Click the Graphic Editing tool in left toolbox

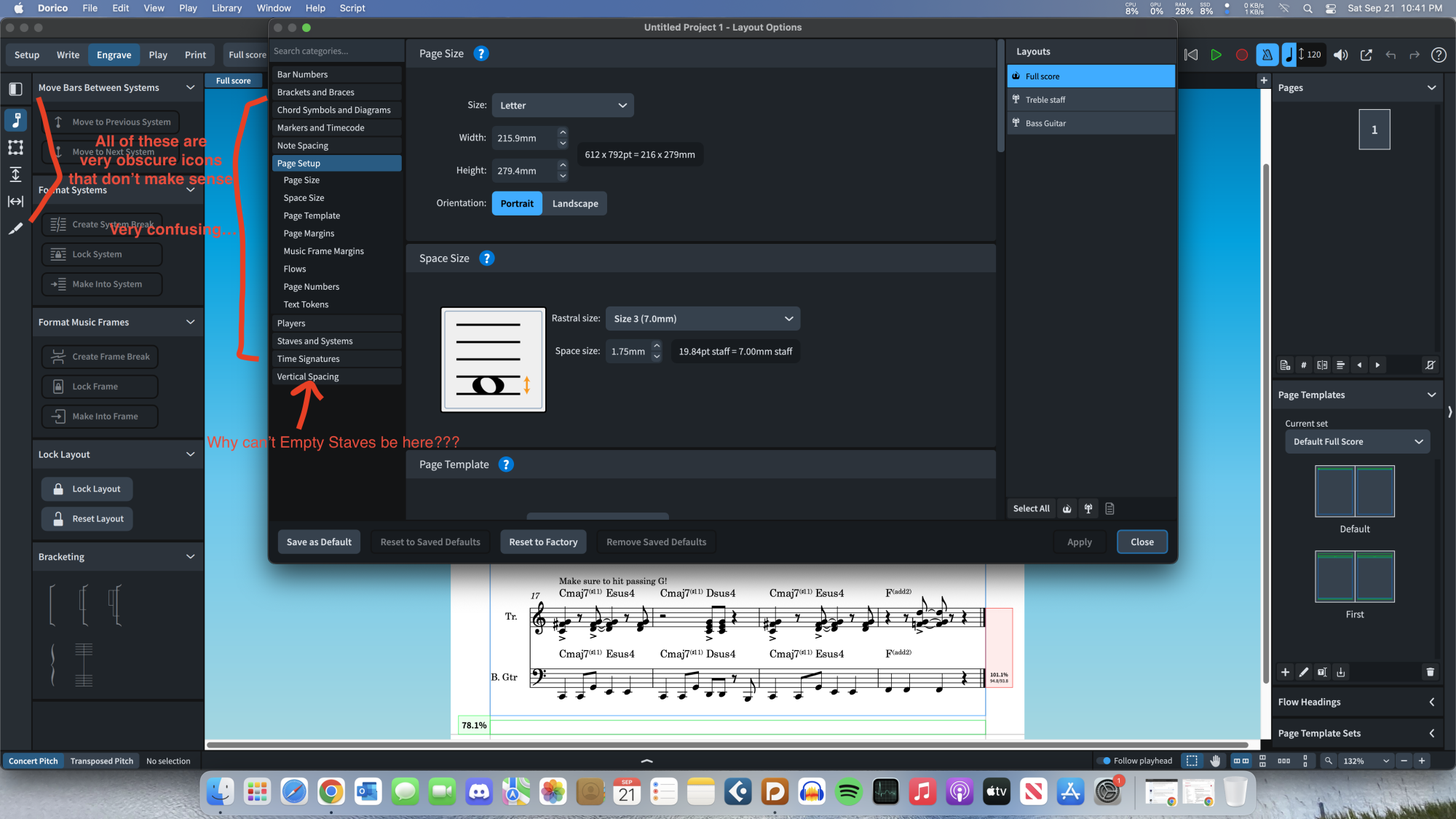tap(15, 120)
